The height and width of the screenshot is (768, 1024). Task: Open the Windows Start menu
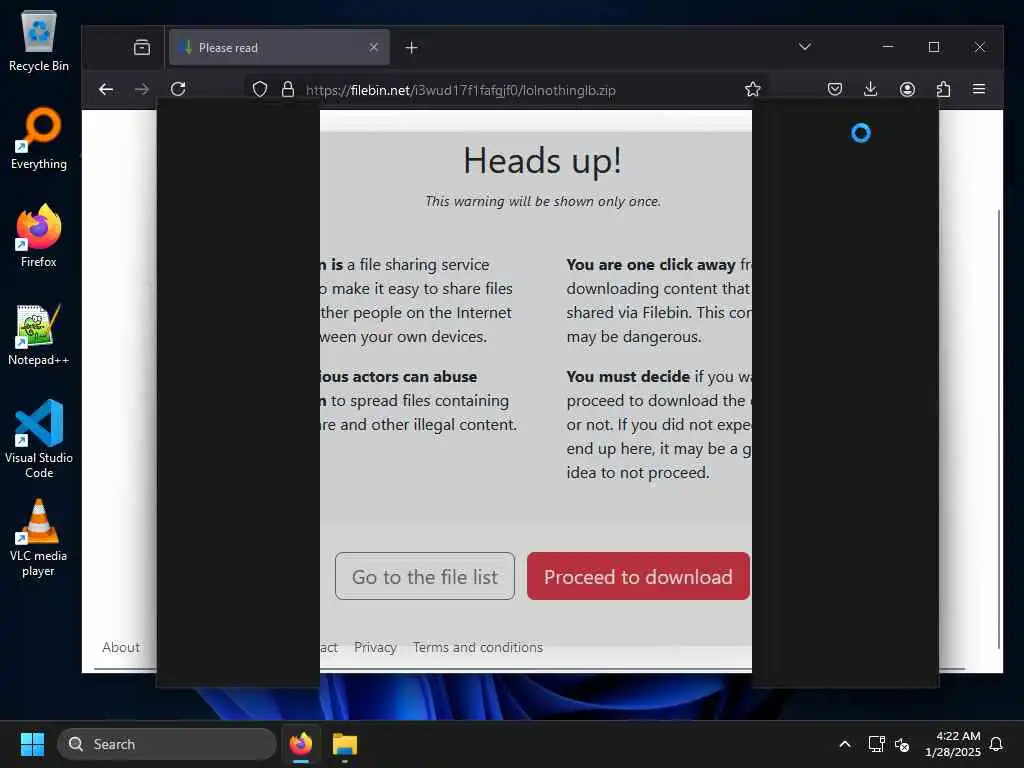[x=32, y=744]
